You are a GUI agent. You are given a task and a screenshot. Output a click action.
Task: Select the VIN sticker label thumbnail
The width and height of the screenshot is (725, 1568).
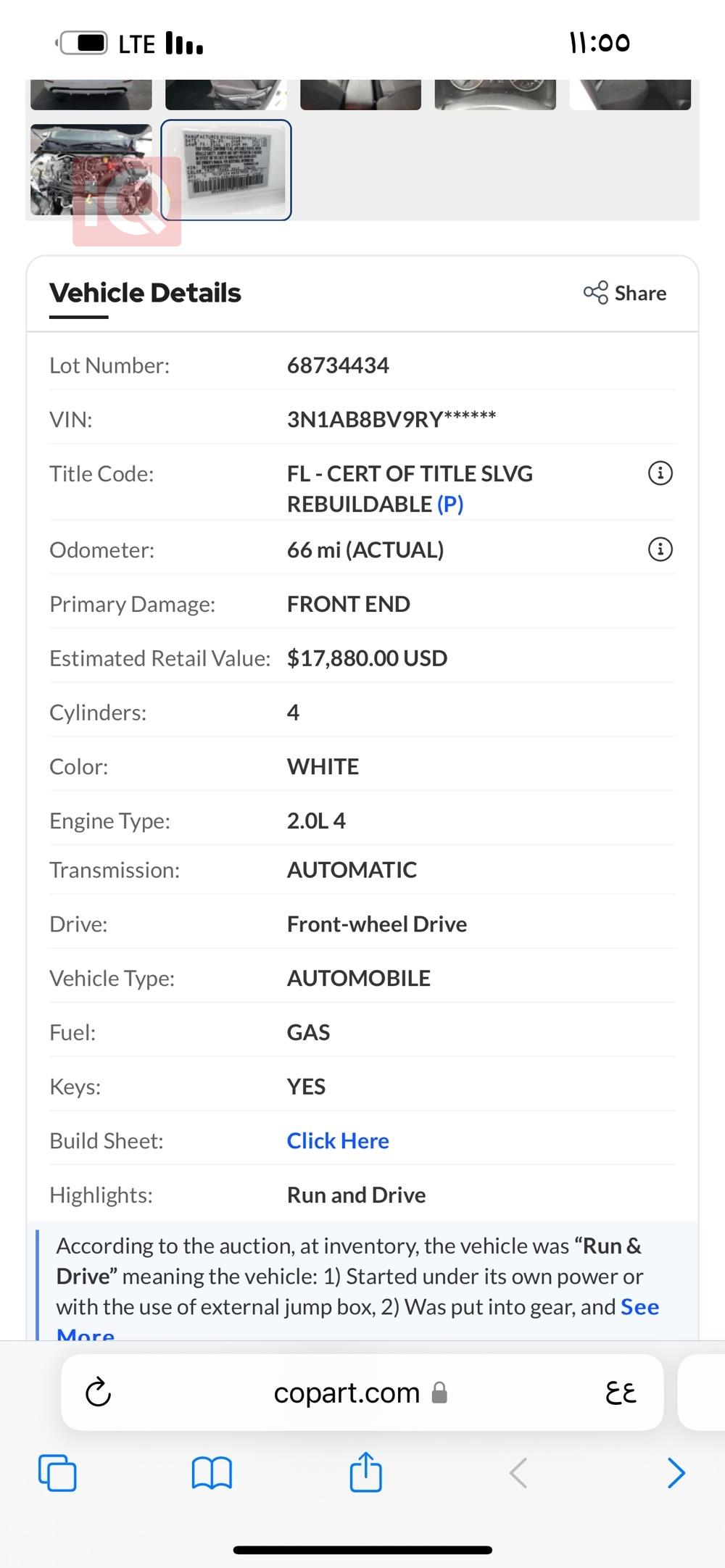pyautogui.click(x=226, y=170)
